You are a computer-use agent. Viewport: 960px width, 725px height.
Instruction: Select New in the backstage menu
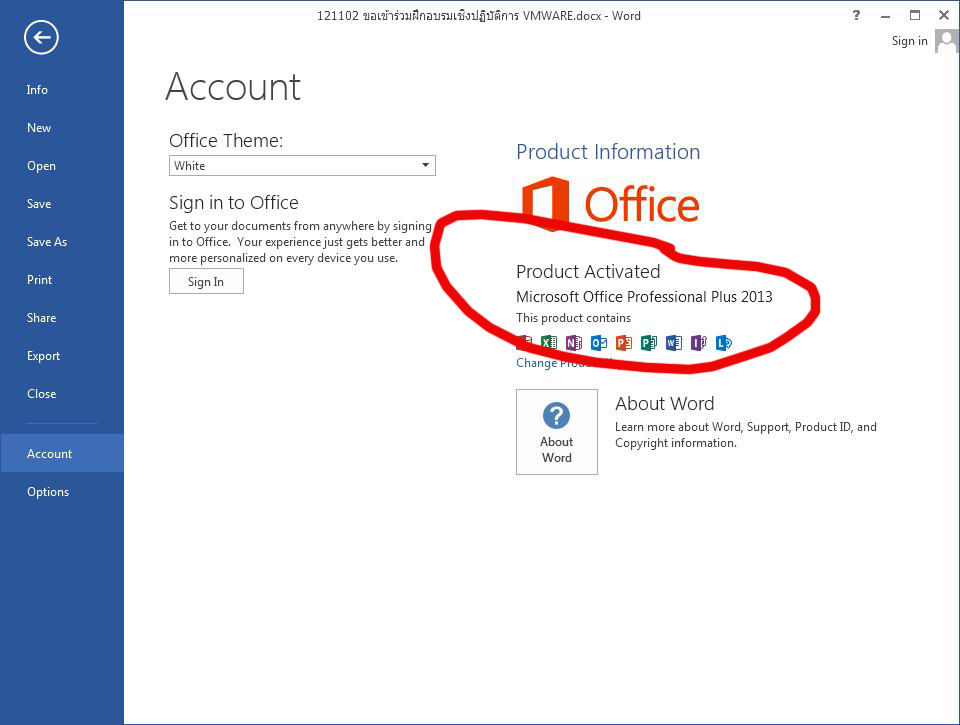(39, 128)
